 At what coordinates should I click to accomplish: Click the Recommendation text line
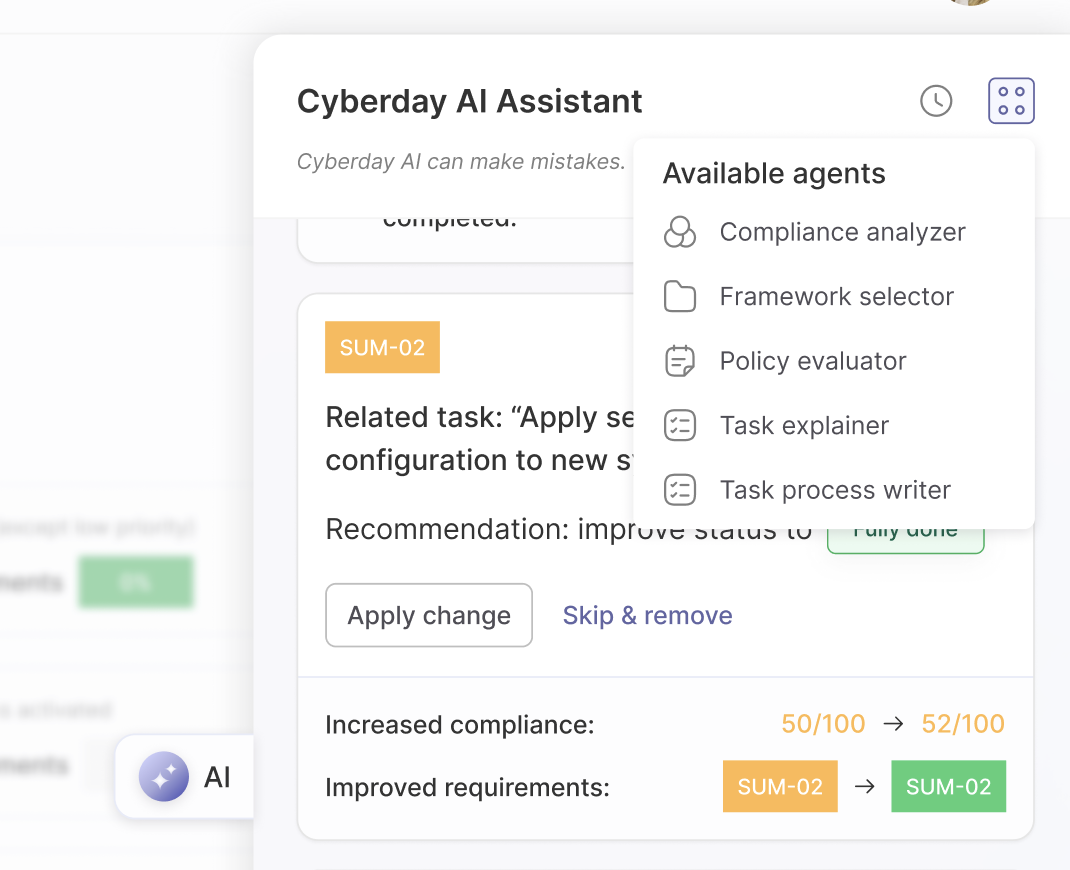(568, 529)
